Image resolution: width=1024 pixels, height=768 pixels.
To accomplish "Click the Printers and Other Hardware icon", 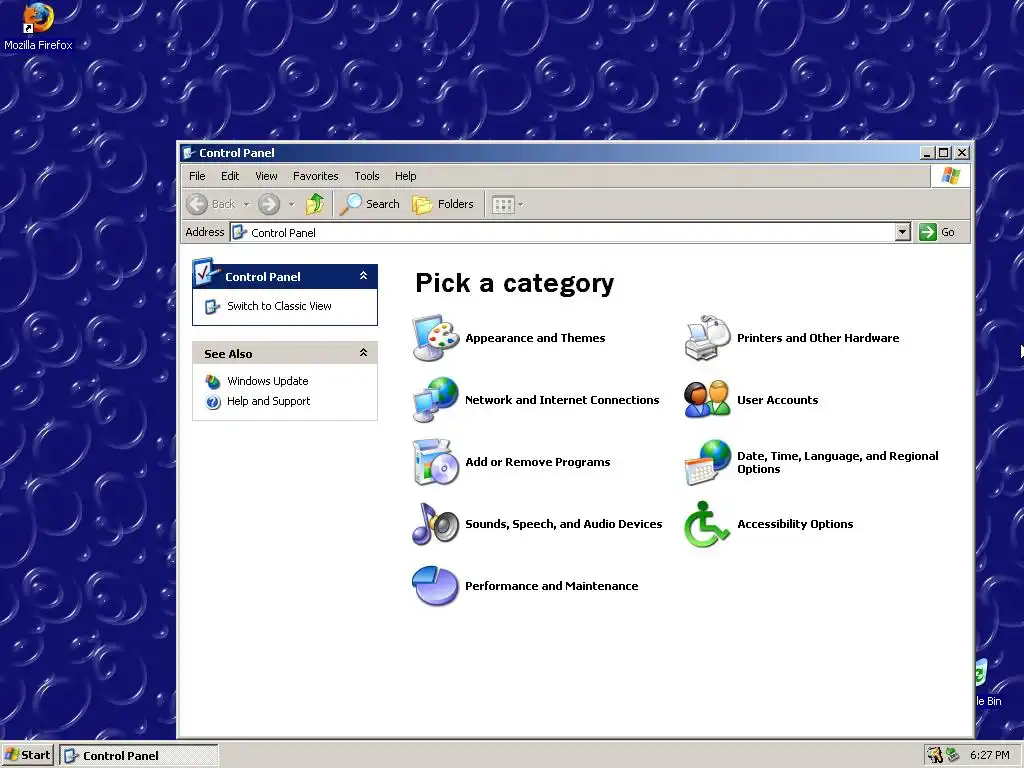I will click(707, 338).
